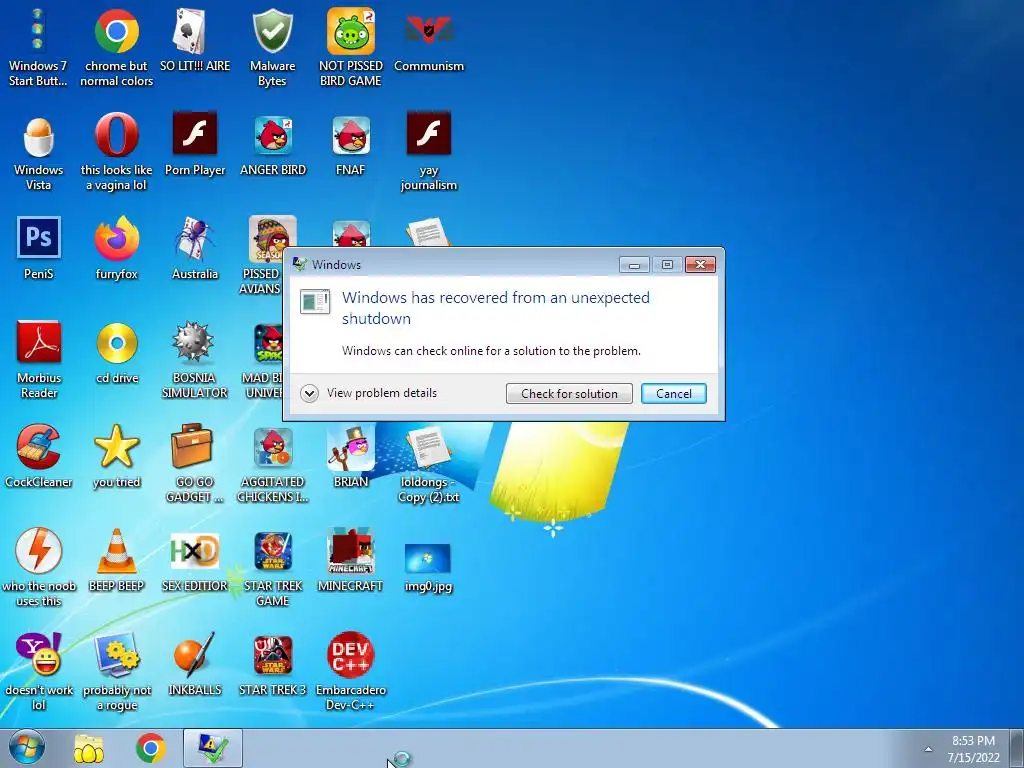Select the 'you tried' star icon
This screenshot has width=1024, height=768.
point(116,456)
